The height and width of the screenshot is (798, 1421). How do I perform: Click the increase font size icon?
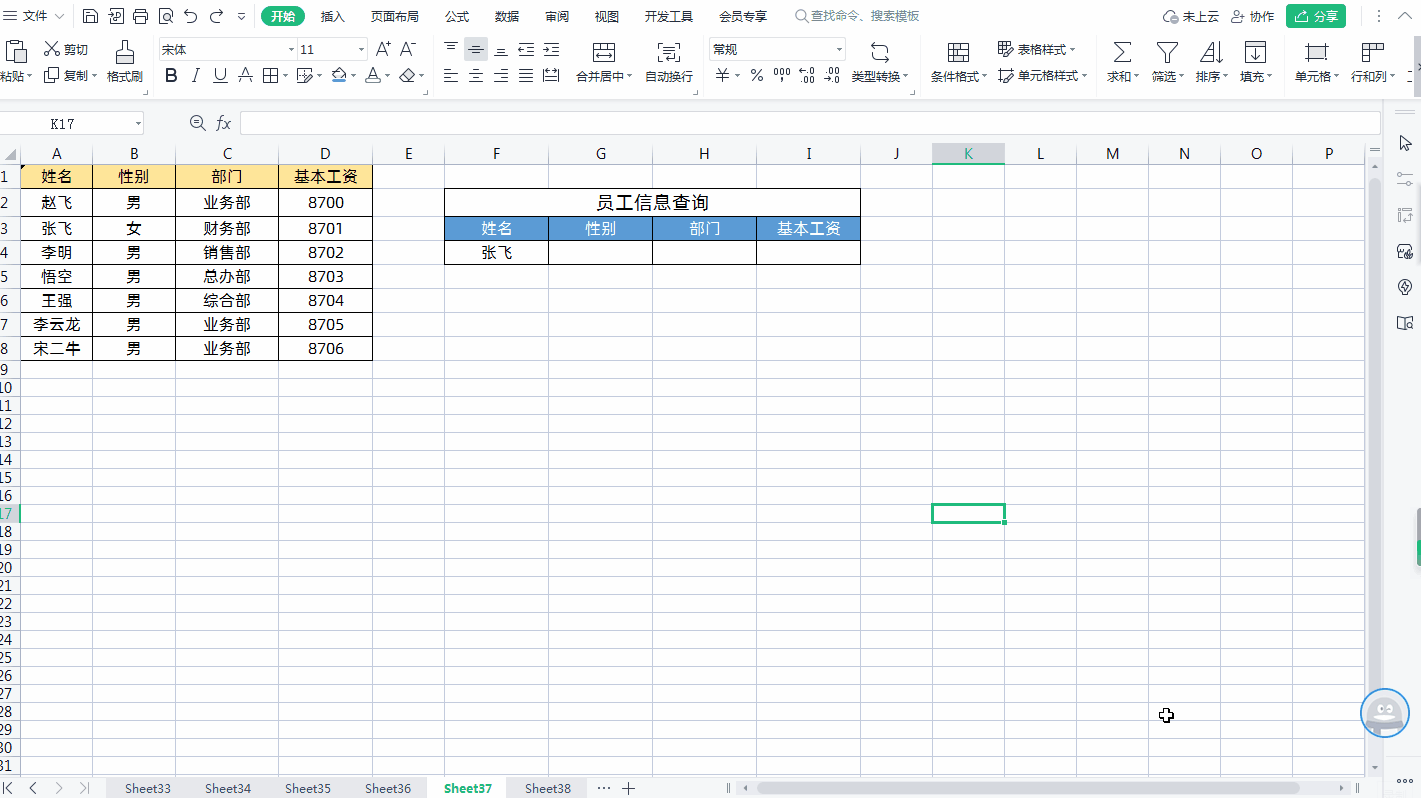(383, 49)
